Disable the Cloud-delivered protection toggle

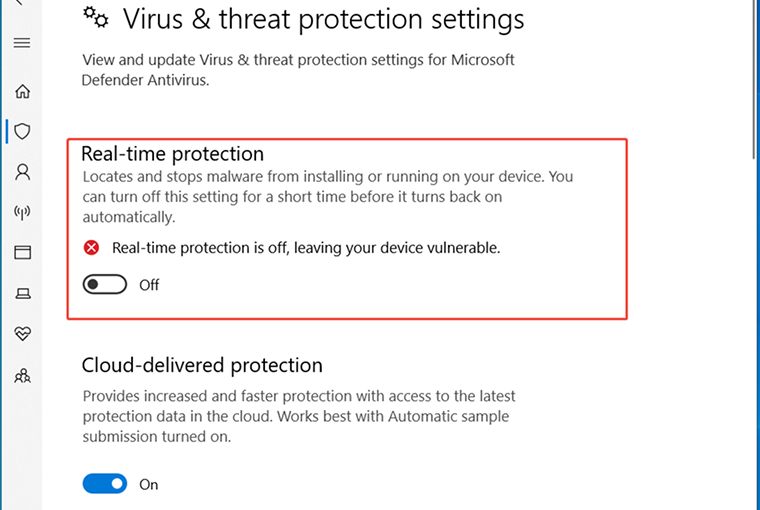(105, 484)
